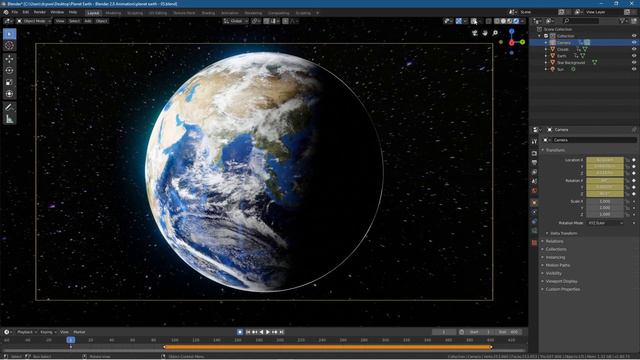
Task: Switch to rendered viewport shading
Action: [516, 21]
